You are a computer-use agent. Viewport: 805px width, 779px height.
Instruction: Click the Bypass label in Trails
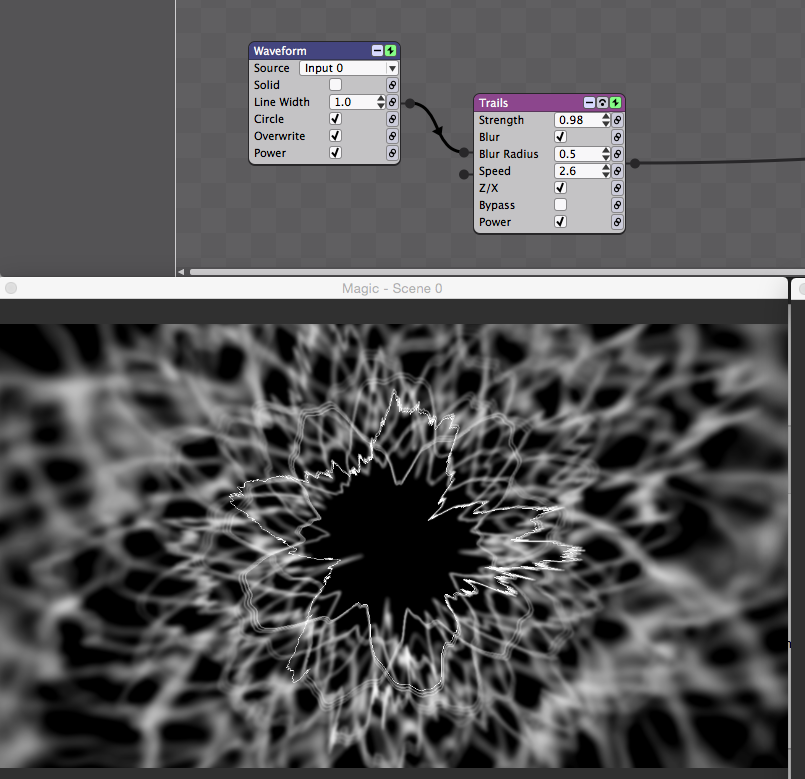[496, 205]
